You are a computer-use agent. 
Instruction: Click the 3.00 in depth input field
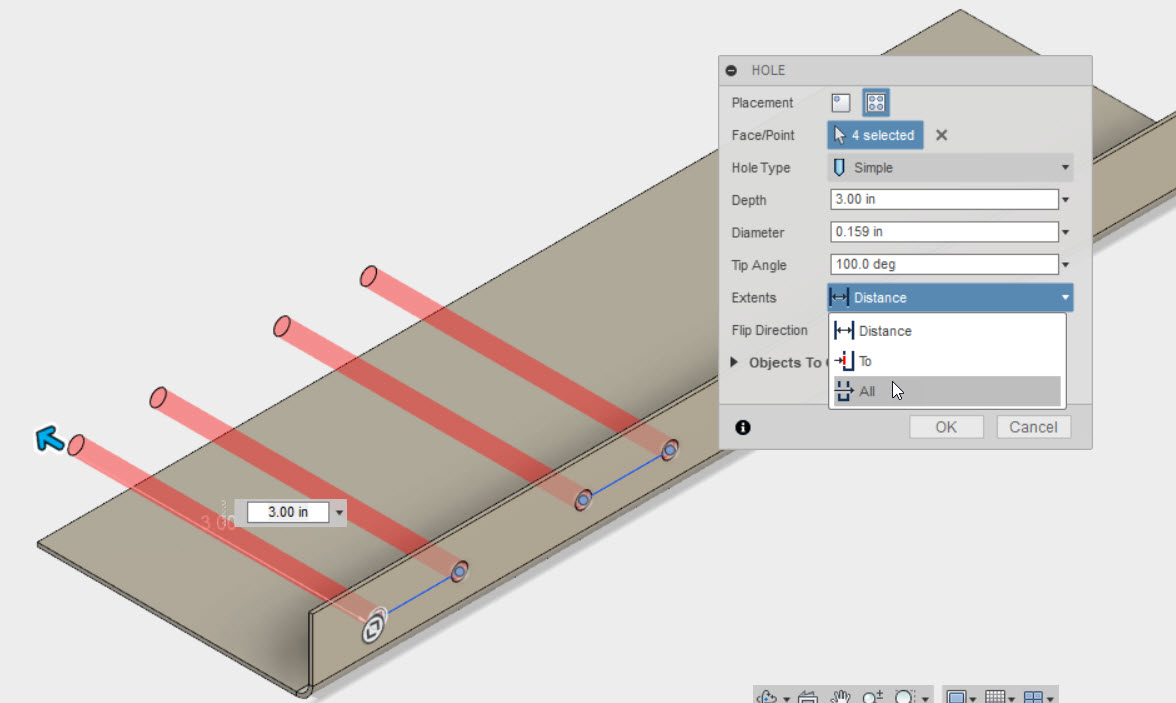[x=940, y=199]
